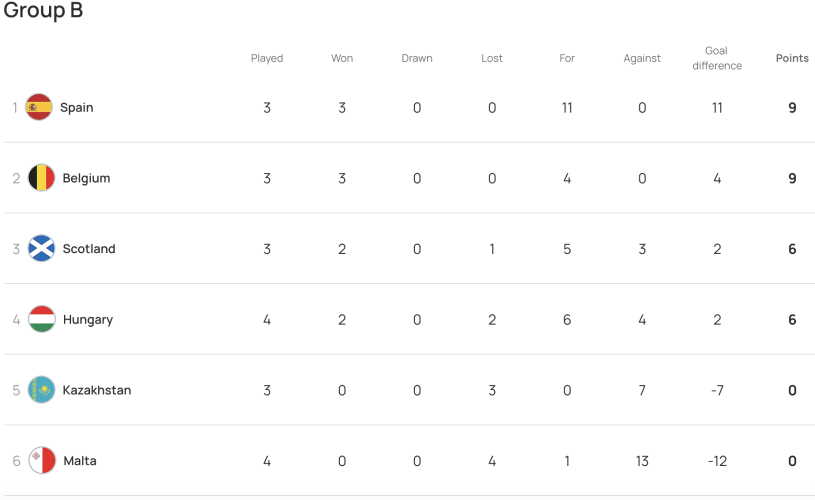Select the Played column header
The height and width of the screenshot is (500, 815).
(x=267, y=58)
